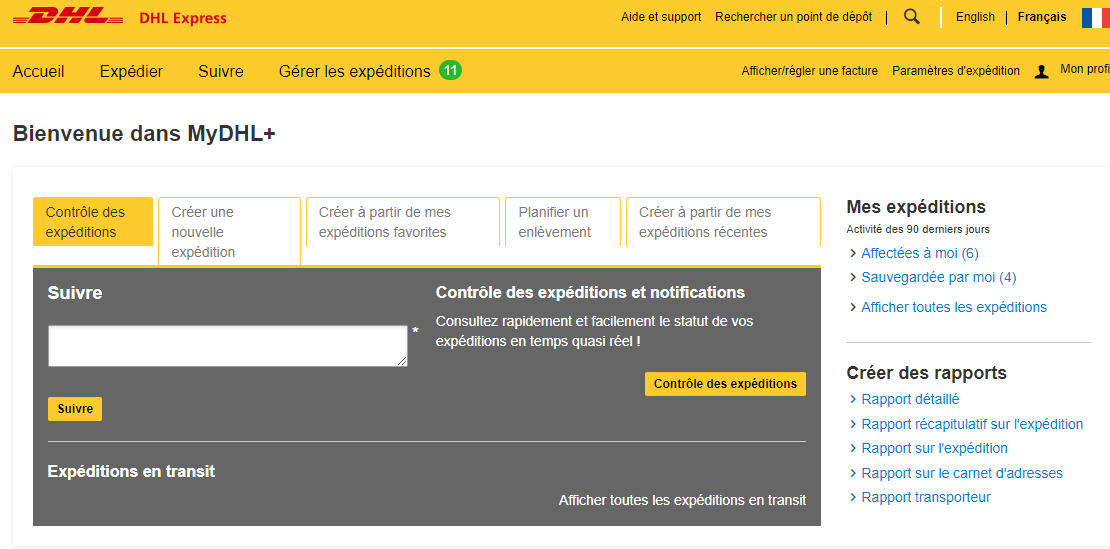Open the Suivre menu item
The height and width of the screenshot is (549, 1110).
(221, 71)
